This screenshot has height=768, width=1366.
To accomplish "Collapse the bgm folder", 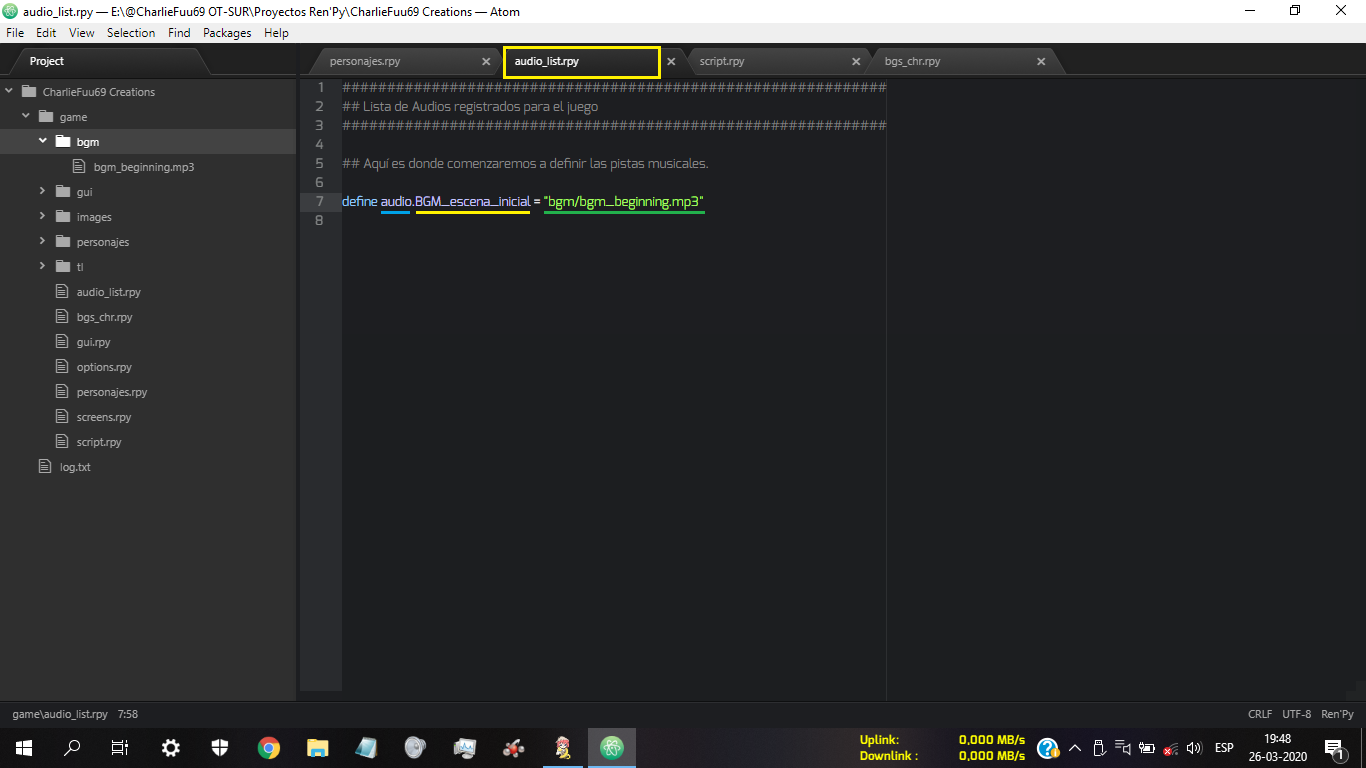I will pyautogui.click(x=43, y=142).
